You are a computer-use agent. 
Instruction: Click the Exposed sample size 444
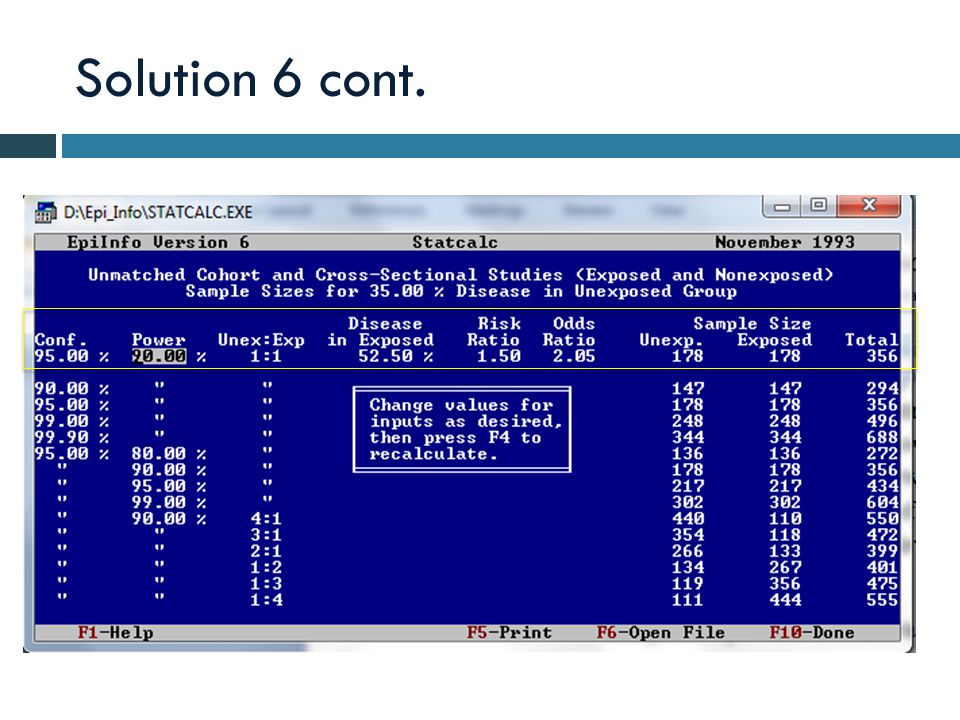pos(785,600)
